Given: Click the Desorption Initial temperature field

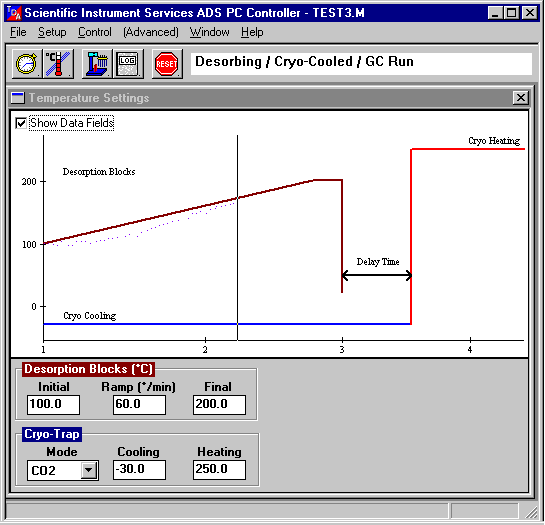Looking at the screenshot, I should pyautogui.click(x=54, y=404).
